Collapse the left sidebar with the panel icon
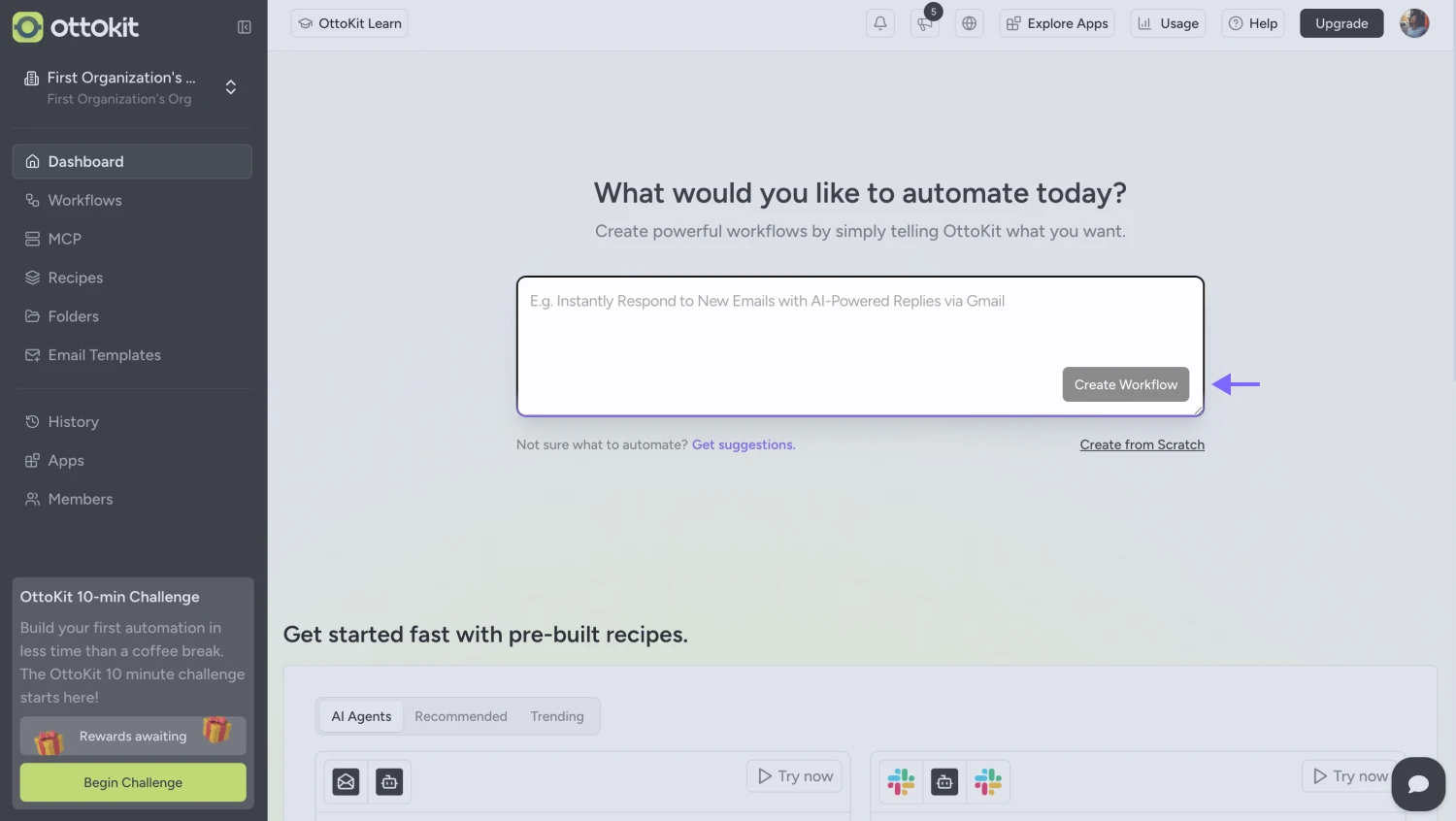This screenshot has width=1456, height=821. [244, 26]
